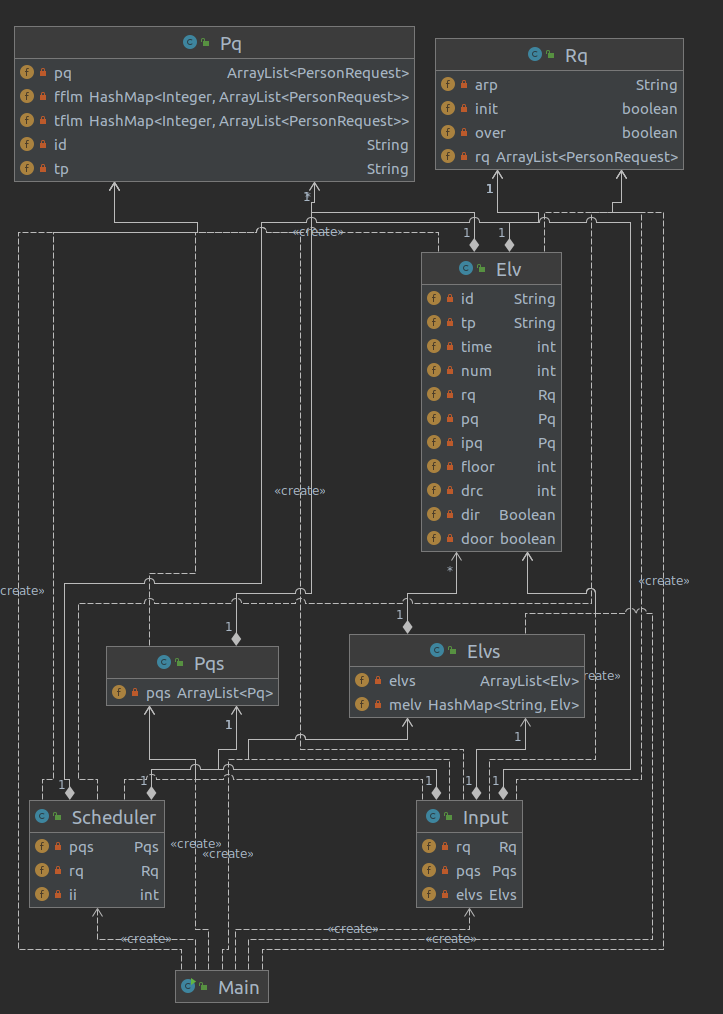Click the field icon beside melv in Elvs
The height and width of the screenshot is (1014, 723).
tap(362, 704)
